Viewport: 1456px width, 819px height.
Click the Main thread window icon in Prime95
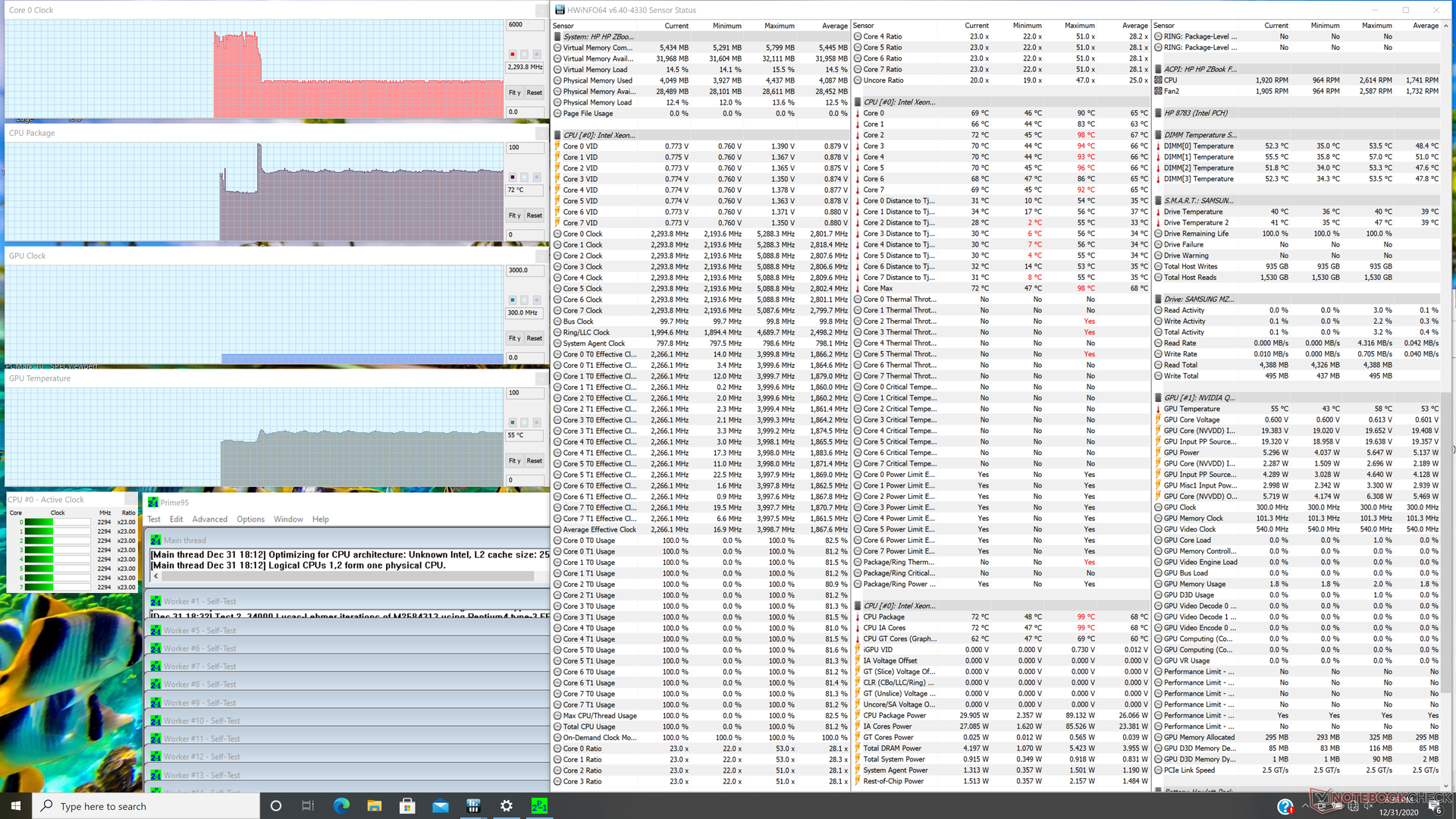[155, 541]
